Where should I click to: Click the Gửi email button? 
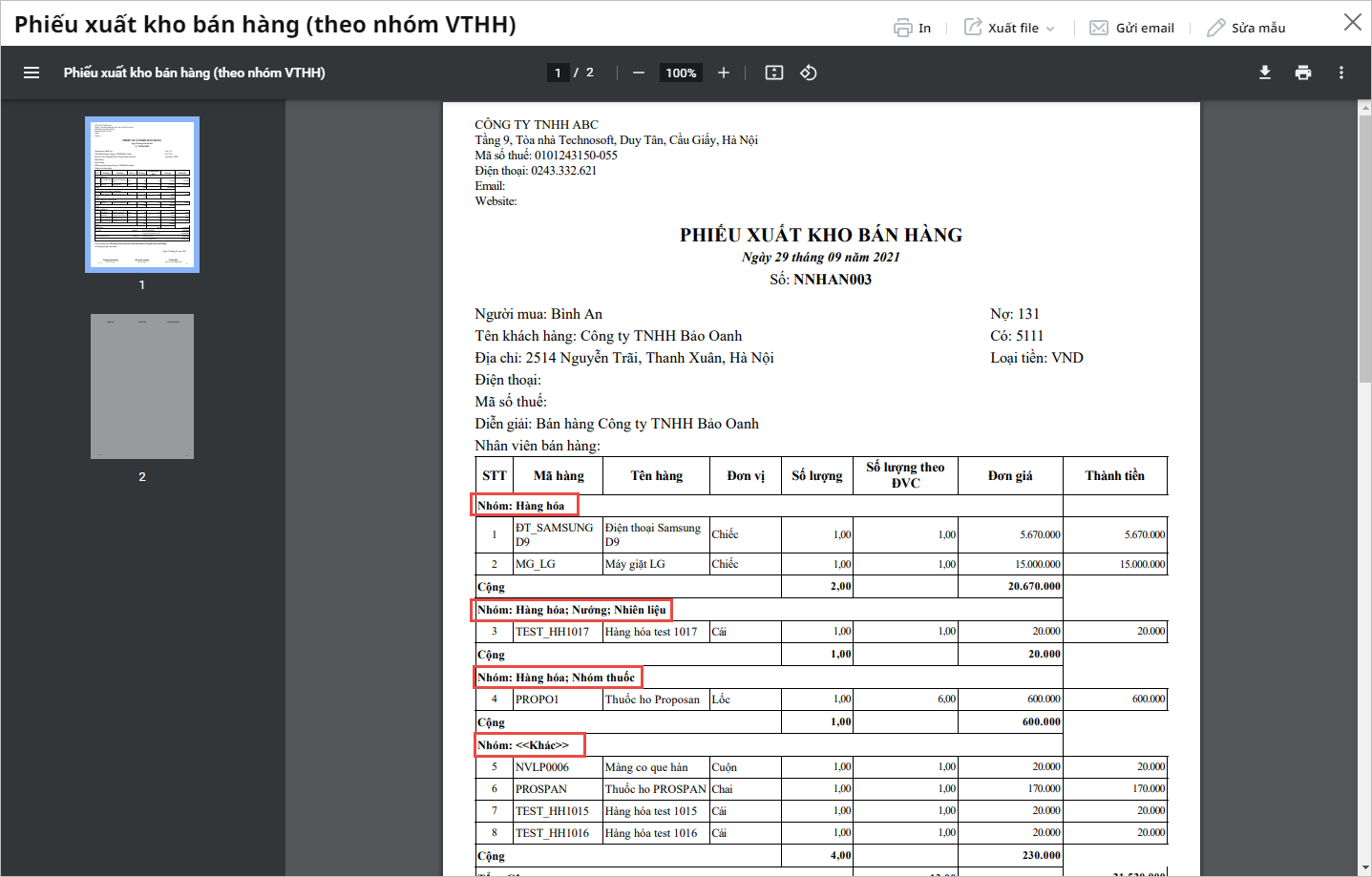[1132, 28]
